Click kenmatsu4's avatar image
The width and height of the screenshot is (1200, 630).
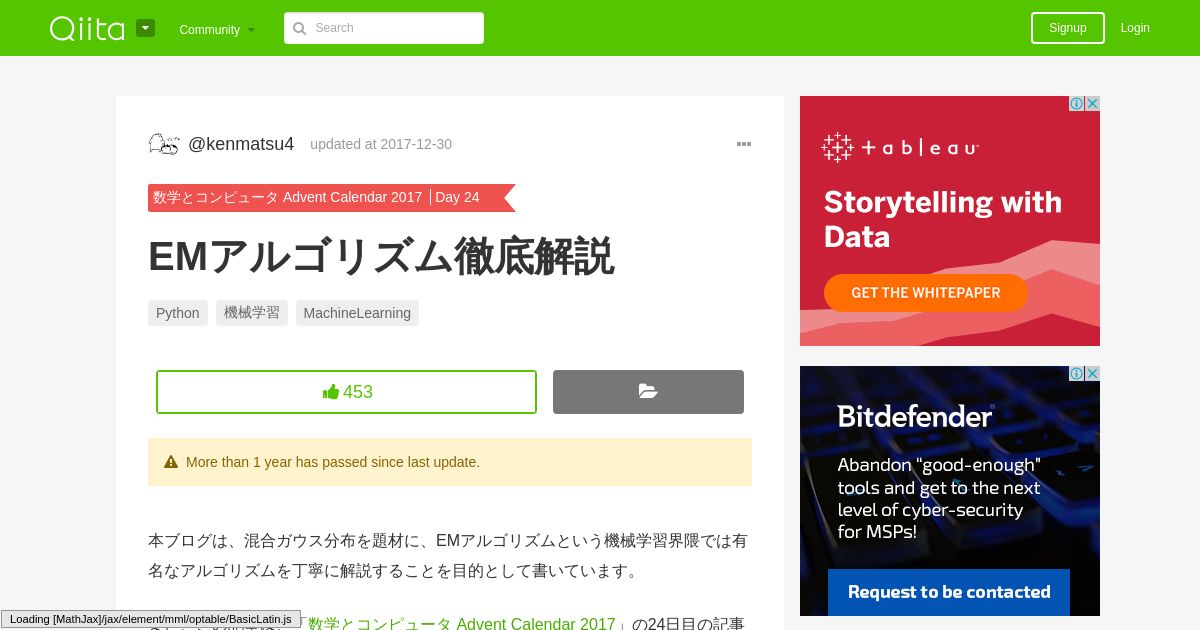[164, 144]
